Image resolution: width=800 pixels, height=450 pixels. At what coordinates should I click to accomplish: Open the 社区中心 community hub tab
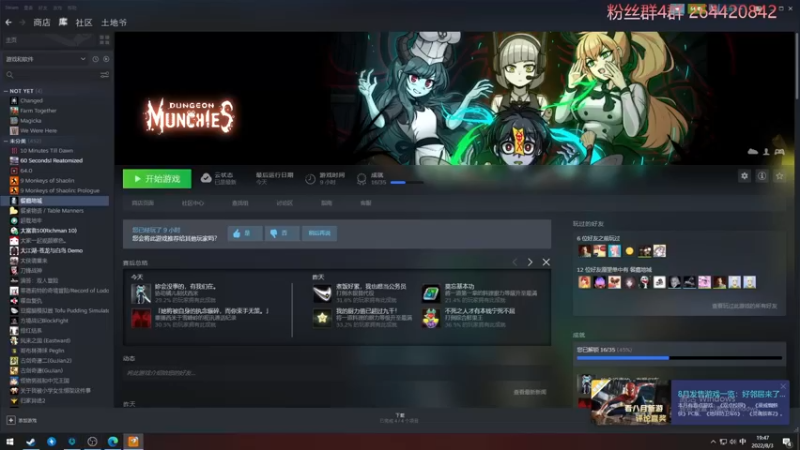[193, 203]
